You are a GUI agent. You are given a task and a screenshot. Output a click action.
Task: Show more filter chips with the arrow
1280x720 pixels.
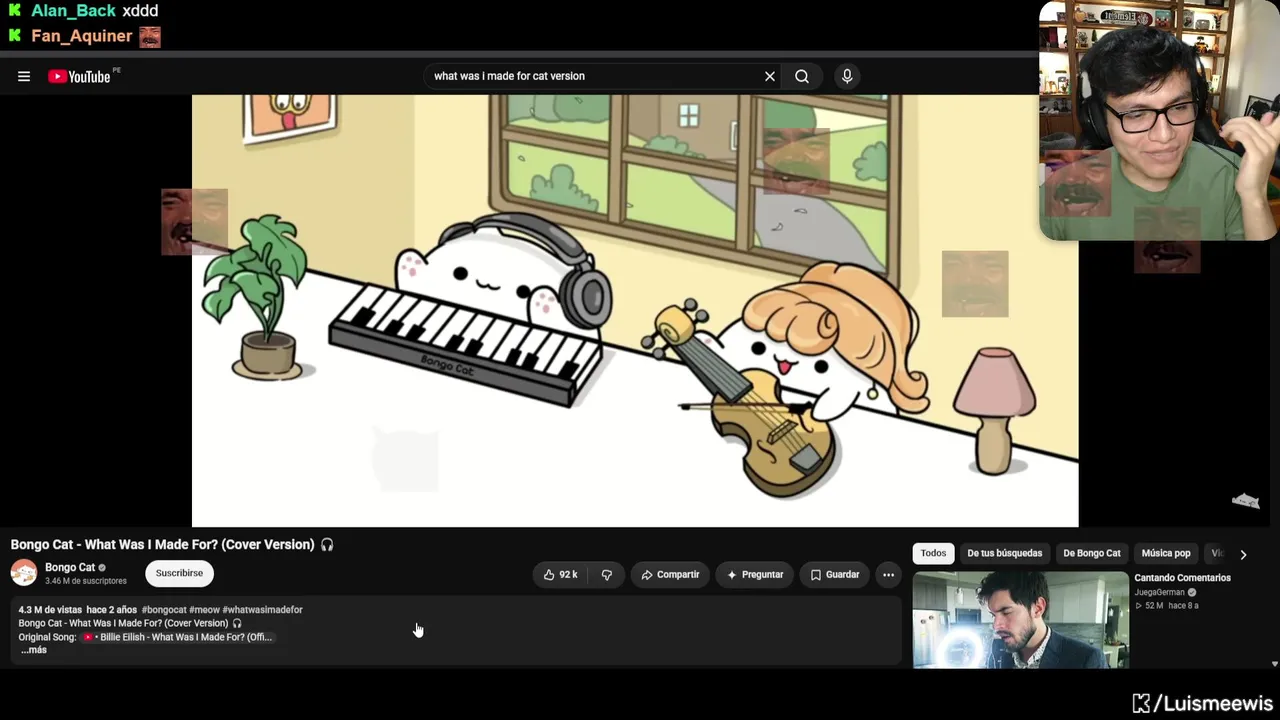click(1243, 554)
